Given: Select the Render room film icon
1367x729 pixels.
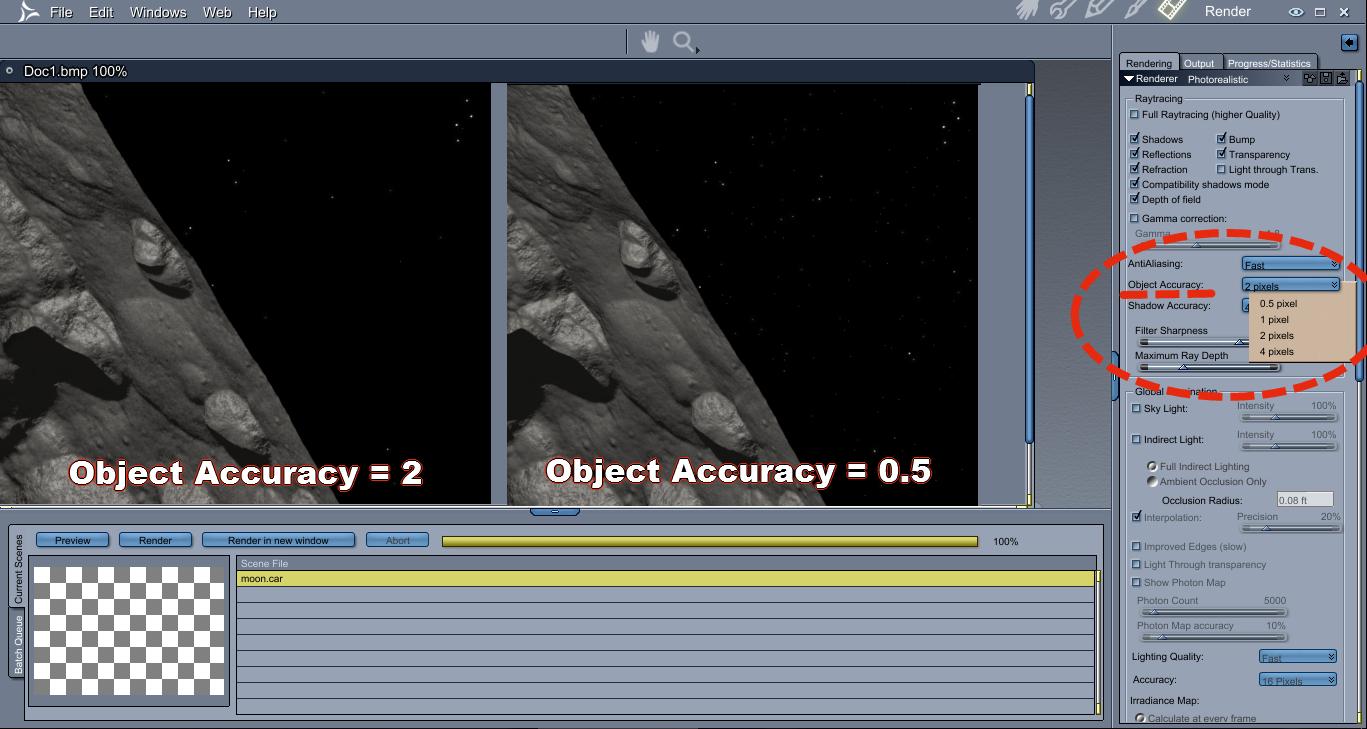Looking at the screenshot, I should 1171,10.
